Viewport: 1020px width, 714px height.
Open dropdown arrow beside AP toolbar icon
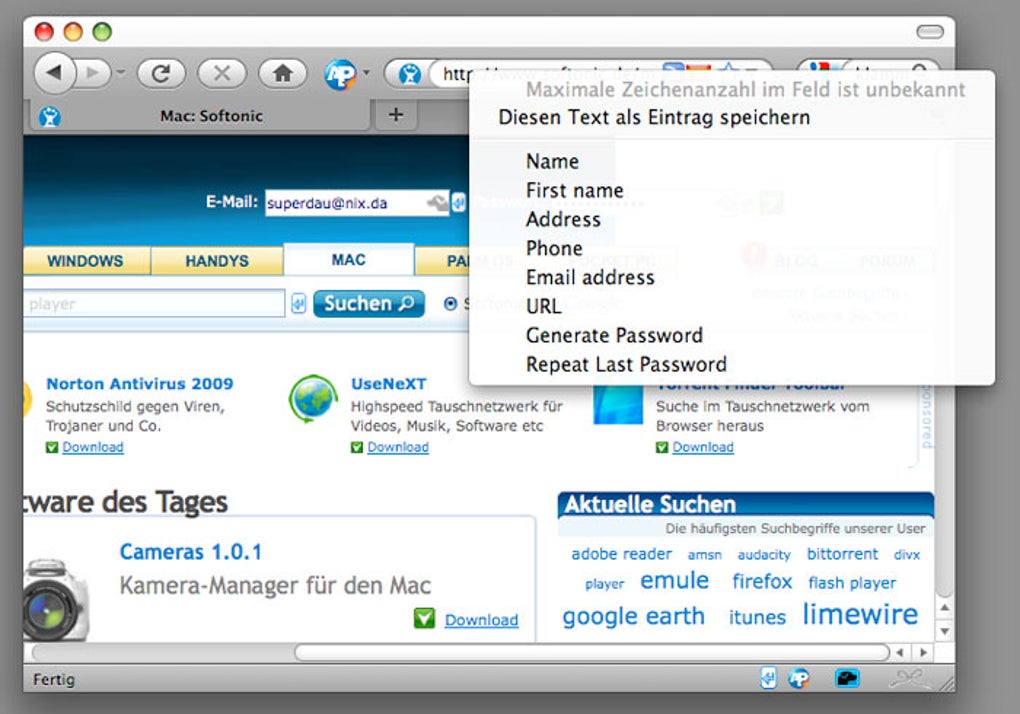pos(366,73)
